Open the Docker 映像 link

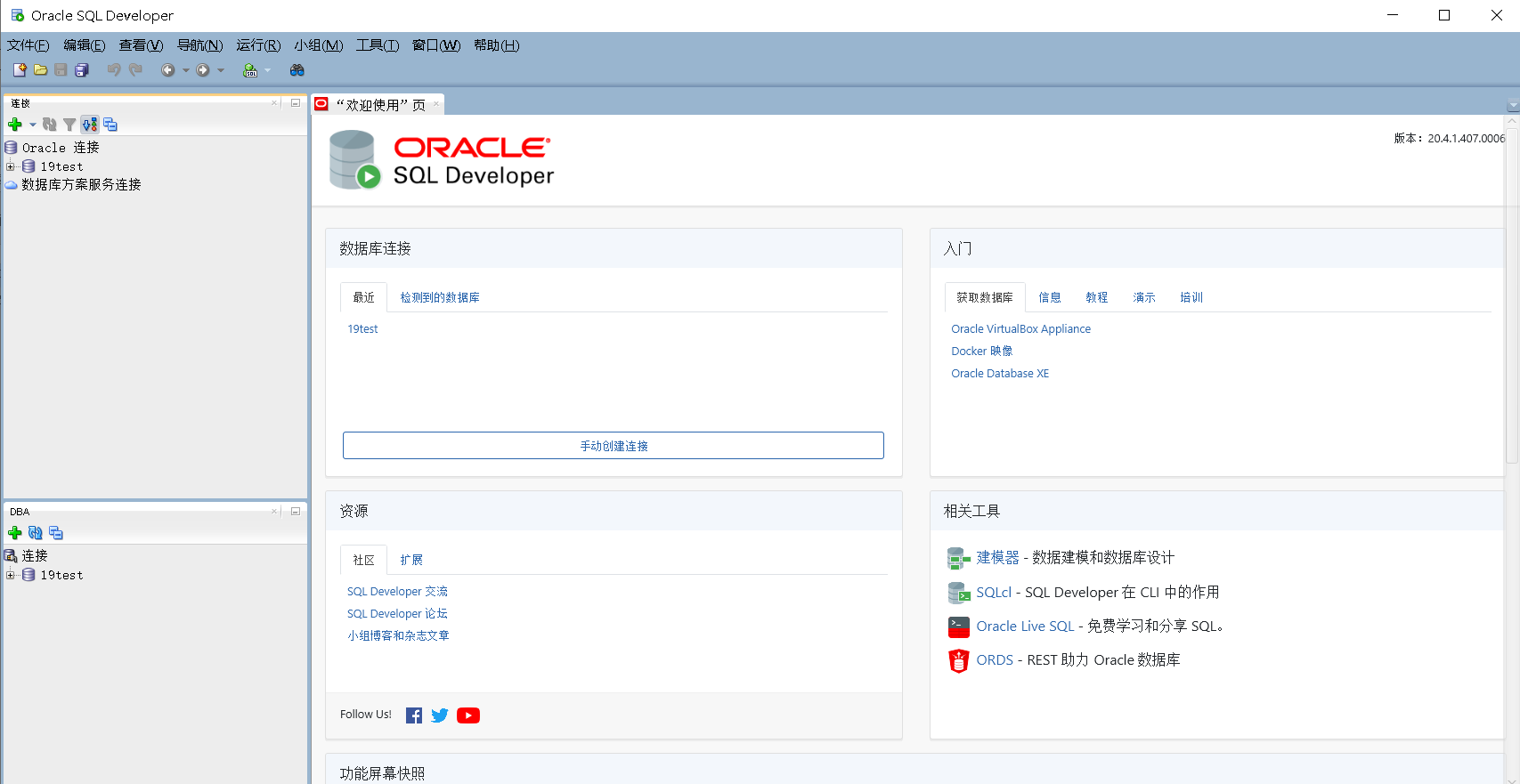tap(982, 352)
